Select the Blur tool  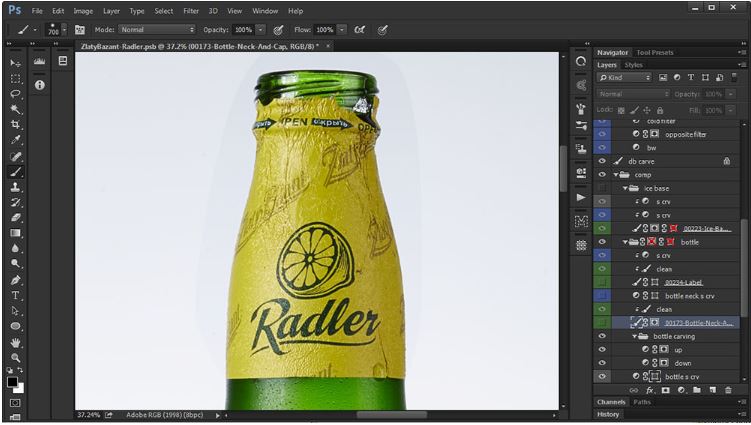pyautogui.click(x=15, y=248)
